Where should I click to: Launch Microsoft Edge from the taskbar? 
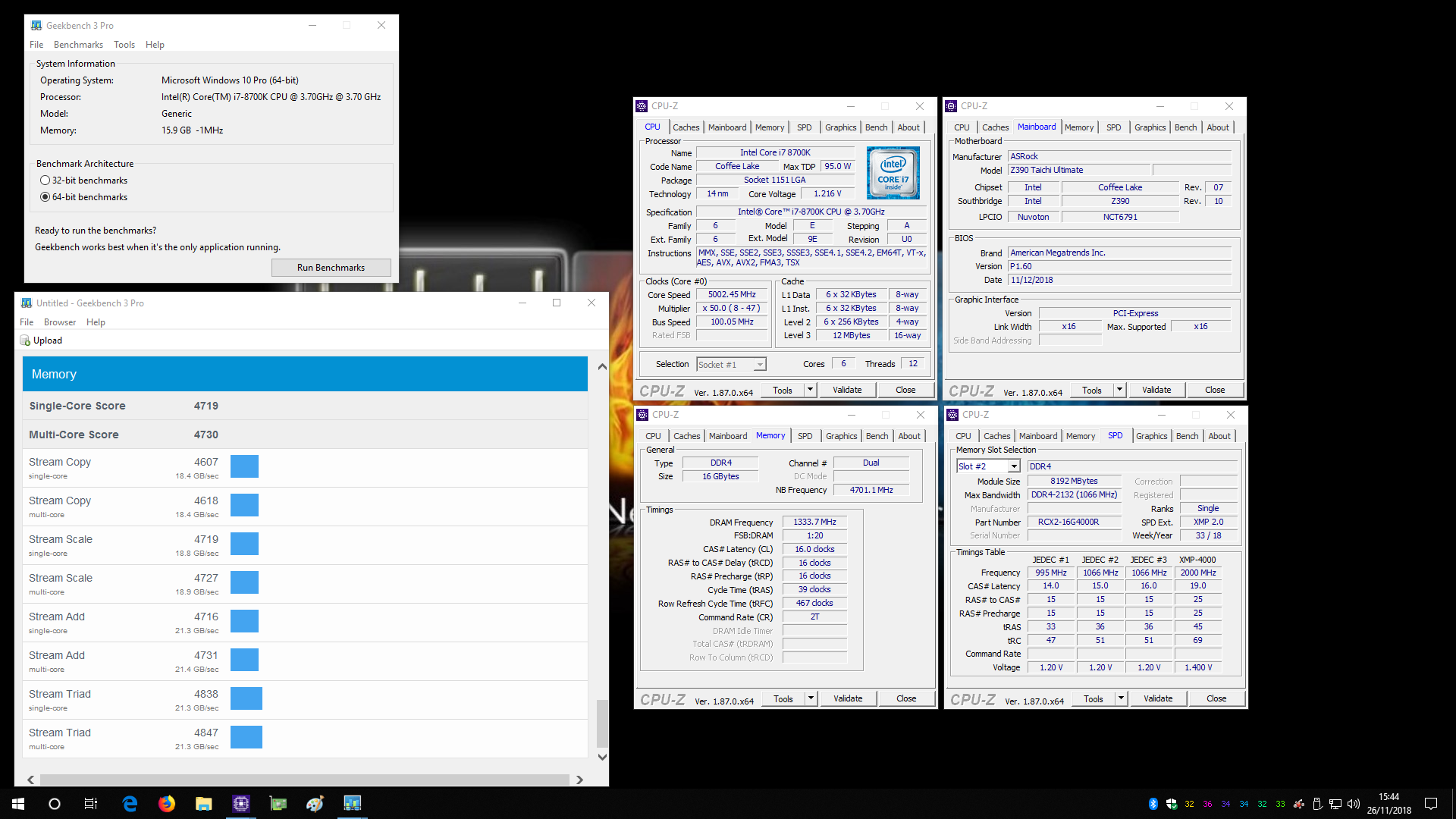click(x=130, y=804)
